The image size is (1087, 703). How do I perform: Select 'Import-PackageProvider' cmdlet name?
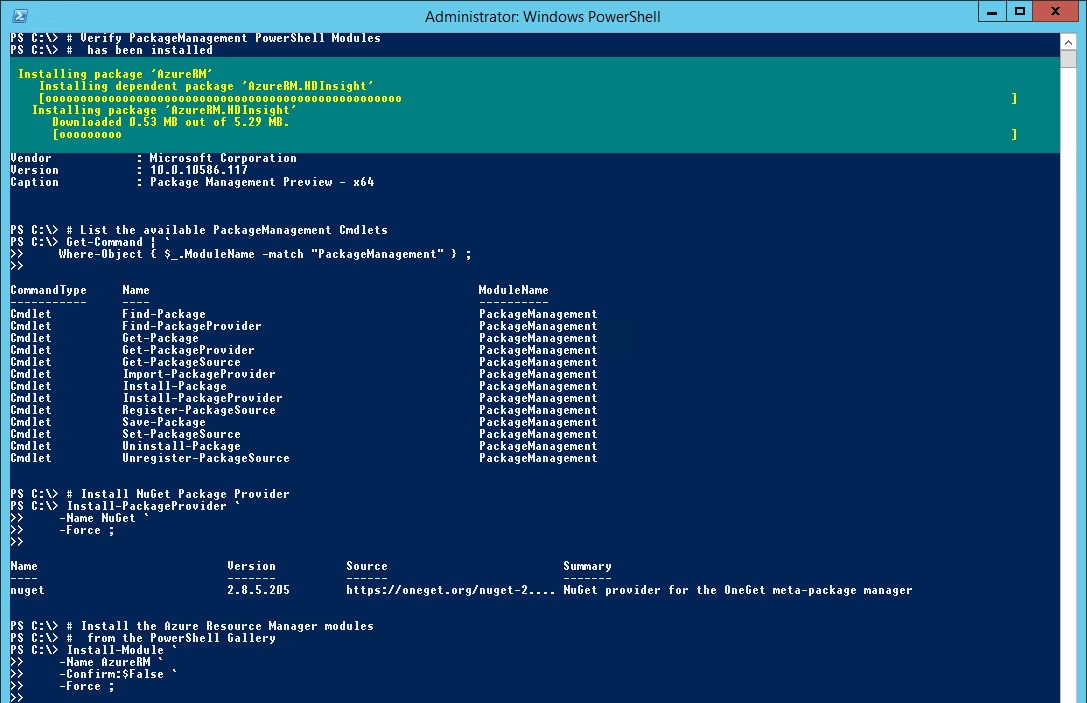(199, 374)
